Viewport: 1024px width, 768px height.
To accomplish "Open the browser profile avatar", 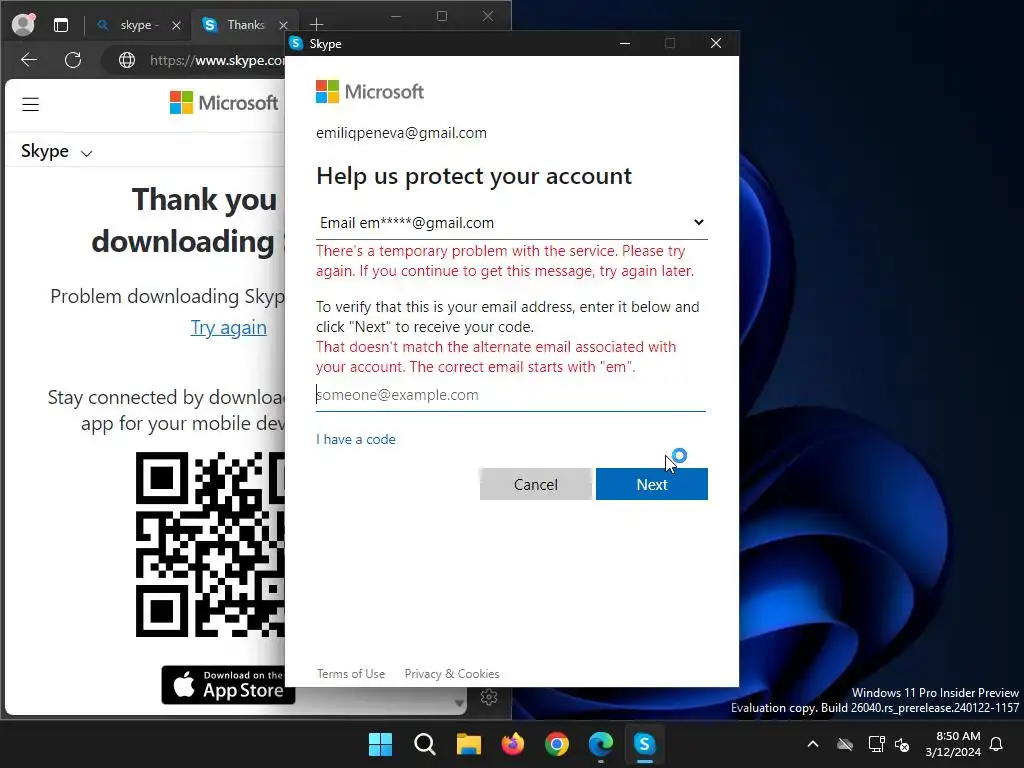I will [x=24, y=24].
